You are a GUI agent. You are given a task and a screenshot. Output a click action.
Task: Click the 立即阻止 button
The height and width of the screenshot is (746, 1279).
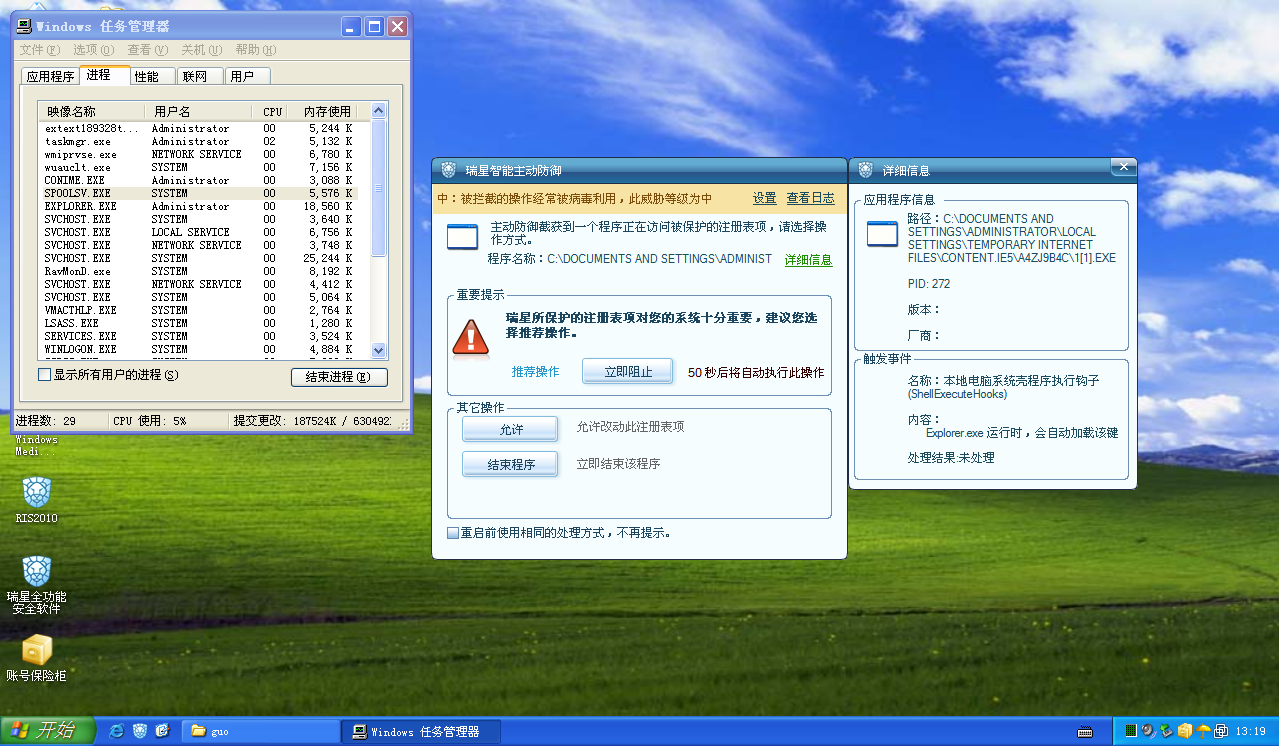pyautogui.click(x=628, y=372)
